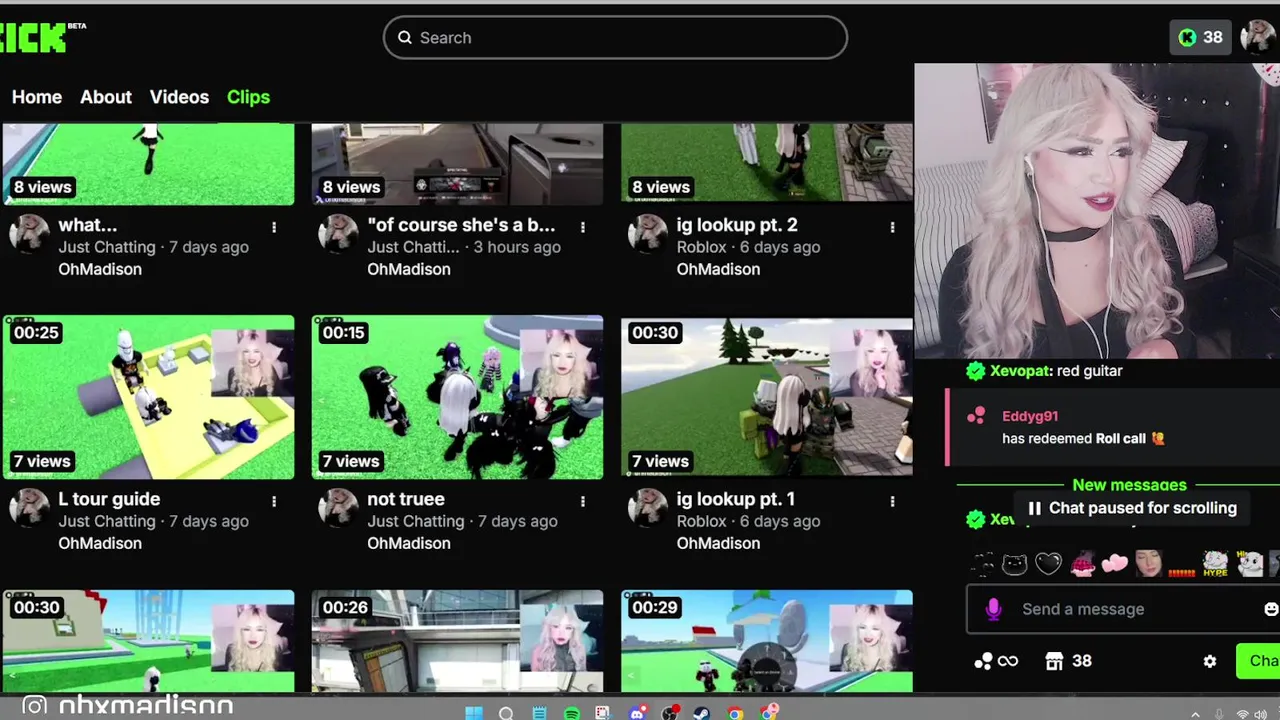Open the emoji picker smiley icon
This screenshot has width=1280, height=720.
pos(1271,609)
